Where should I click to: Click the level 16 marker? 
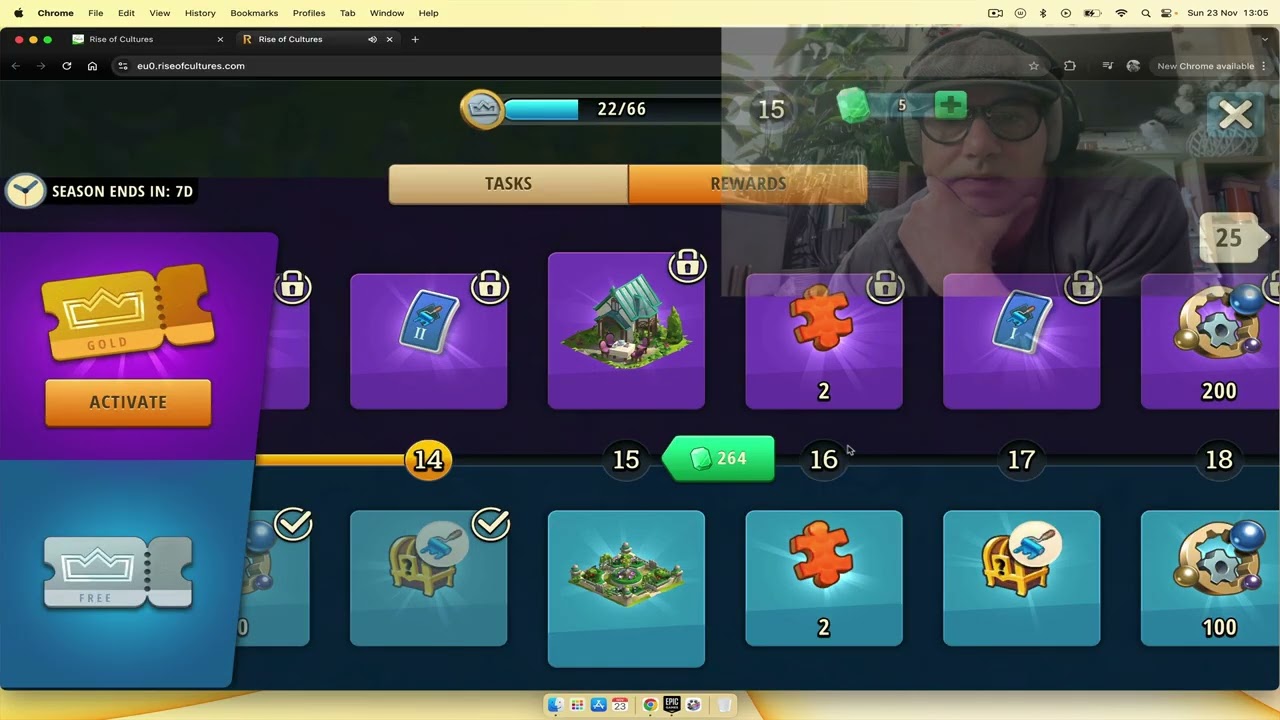[824, 459]
